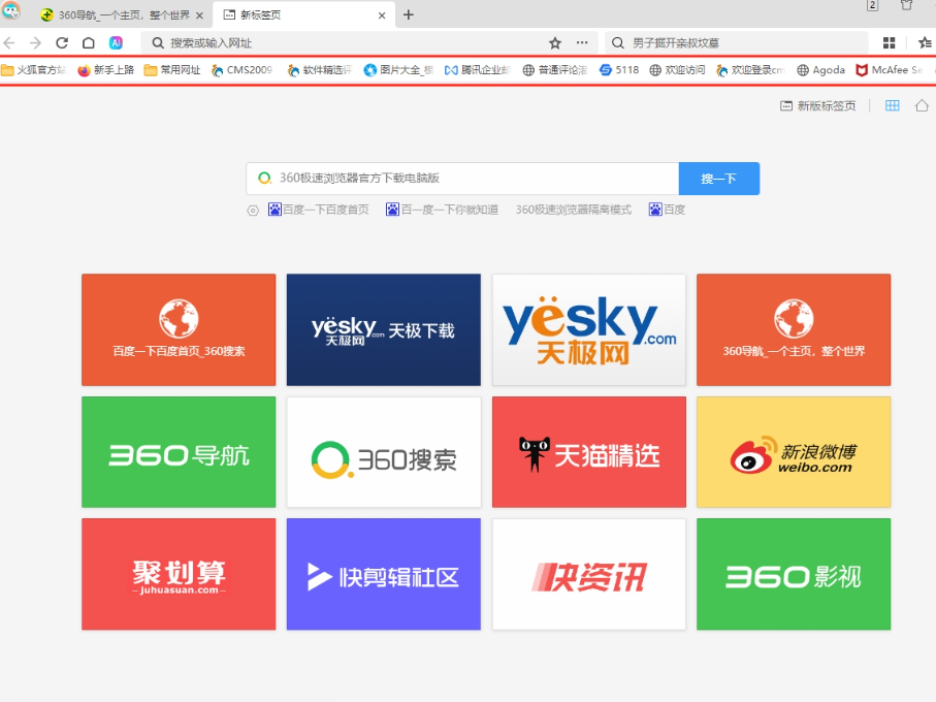Close the 新标签页 tab
Image resolution: width=936 pixels, height=702 pixels.
click(382, 16)
